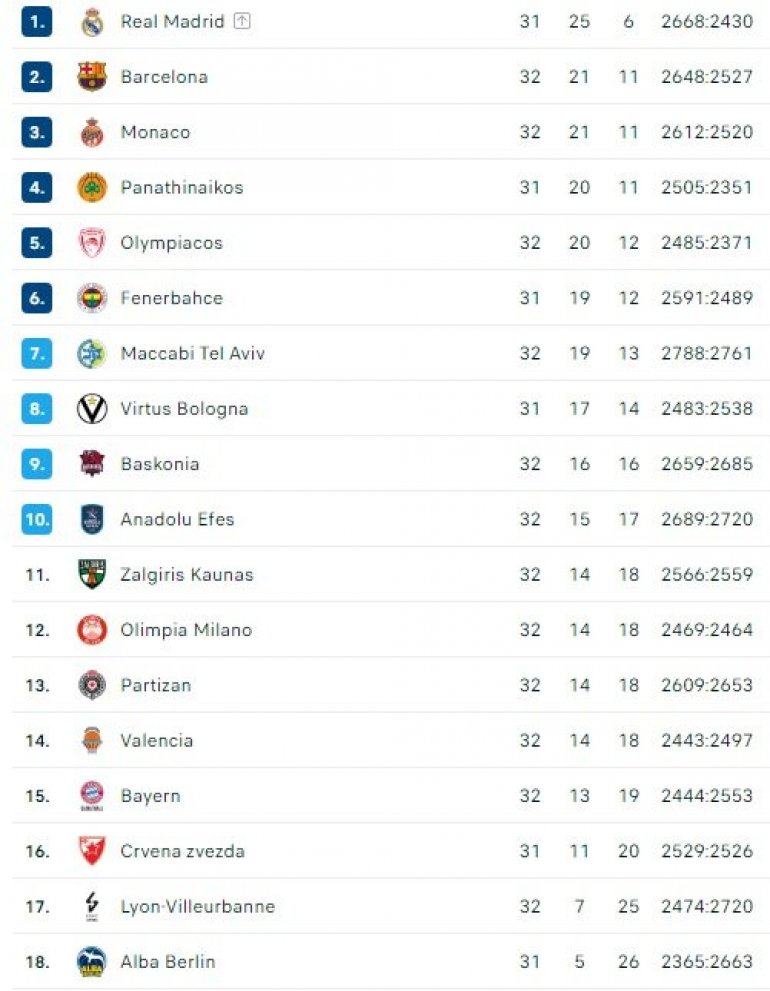The height and width of the screenshot is (991, 770).
Task: Click the Valencia basketball logo
Action: 92,741
